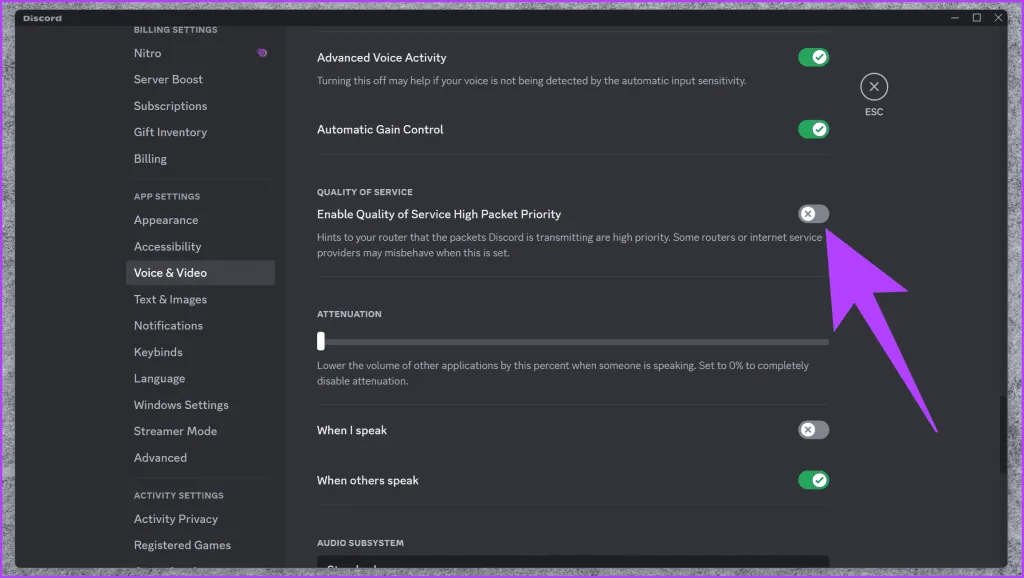Image resolution: width=1024 pixels, height=578 pixels.
Task: Close settings with the ESC circle icon
Action: (874, 87)
